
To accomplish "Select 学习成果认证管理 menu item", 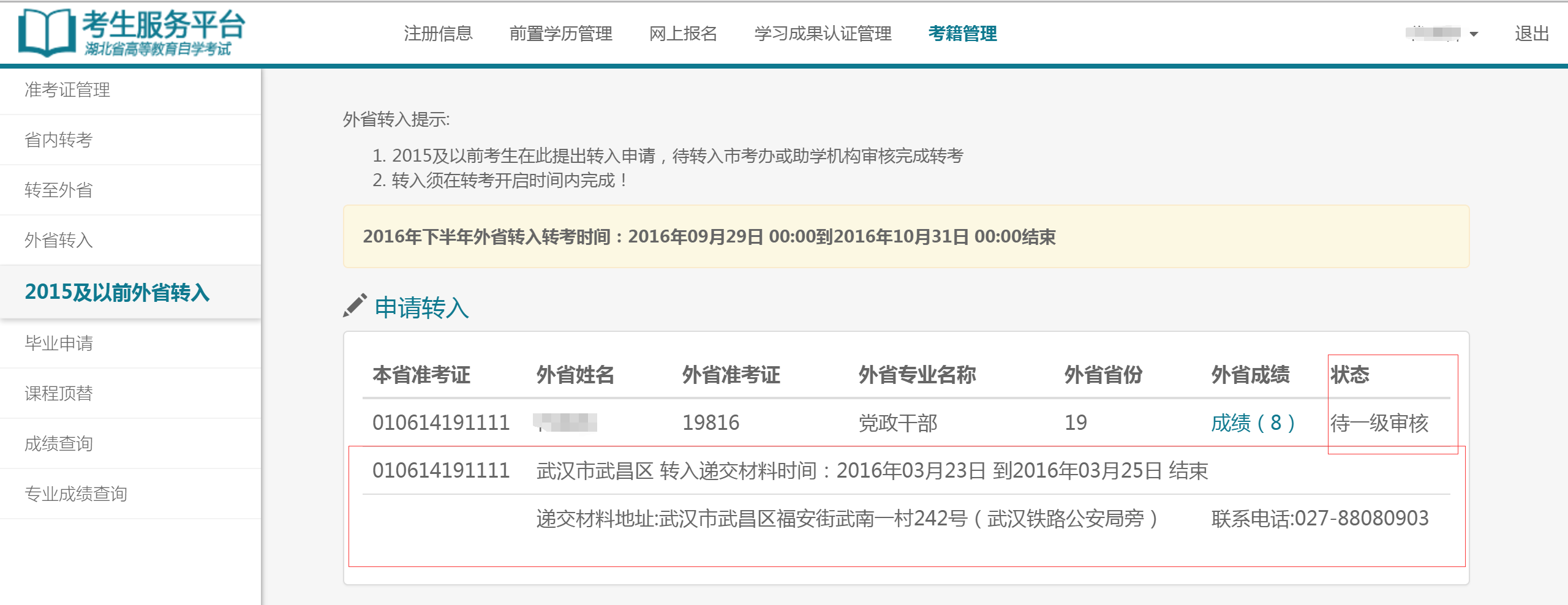I will pyautogui.click(x=823, y=34).
